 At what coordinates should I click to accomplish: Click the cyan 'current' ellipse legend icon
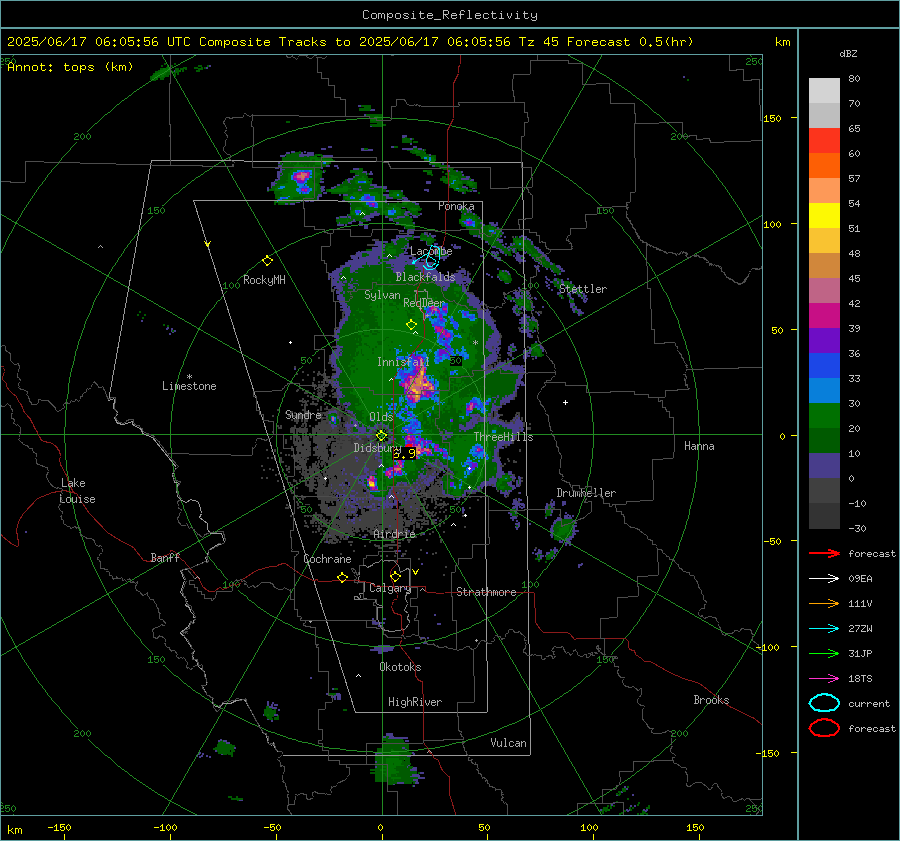824,703
